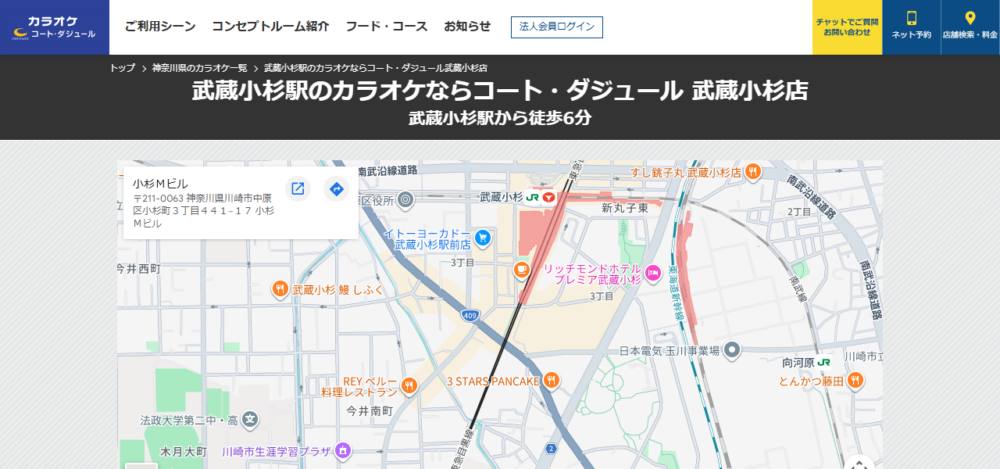The width and height of the screenshot is (1000, 469).
Task: Click the 法人会員ログイン button
Action: (557, 27)
